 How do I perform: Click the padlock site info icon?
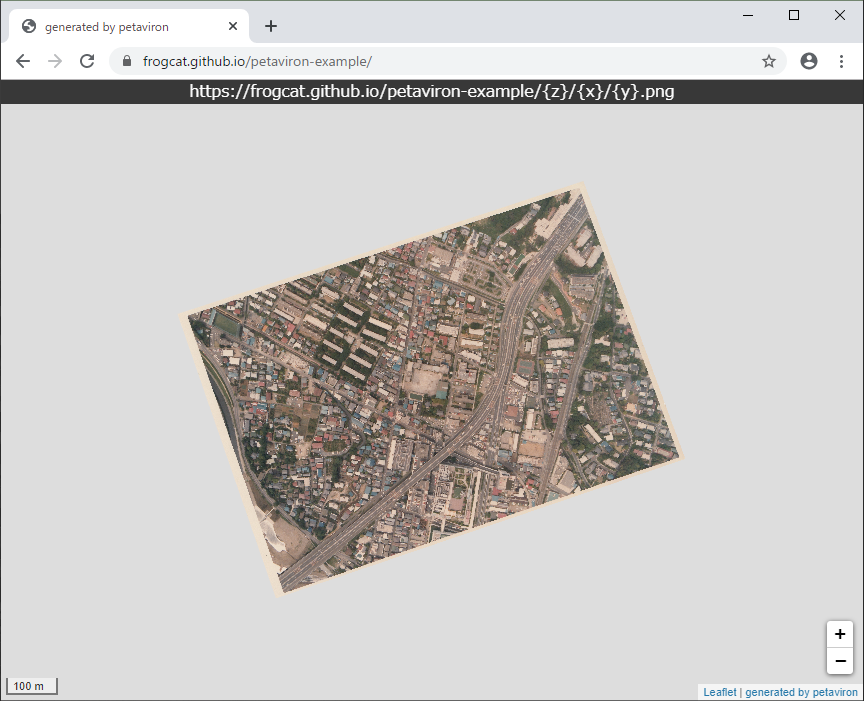pos(127,61)
